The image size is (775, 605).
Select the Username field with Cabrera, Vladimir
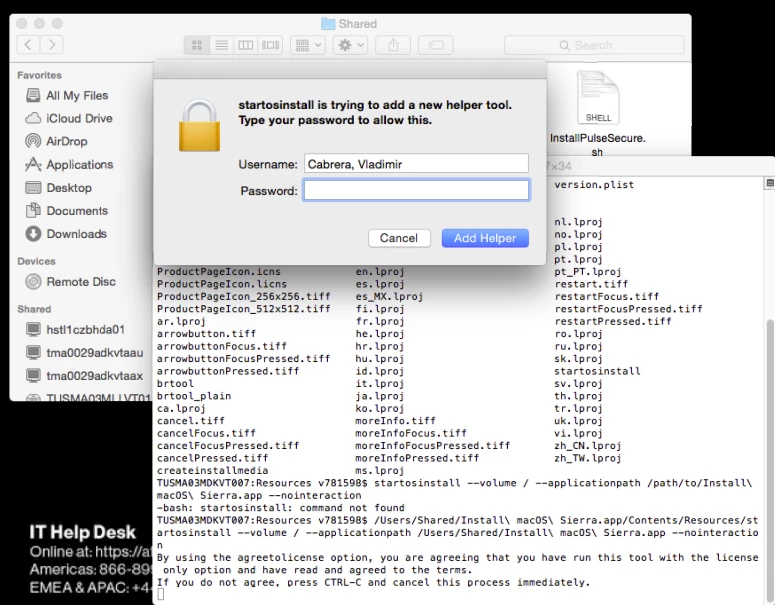click(x=416, y=164)
